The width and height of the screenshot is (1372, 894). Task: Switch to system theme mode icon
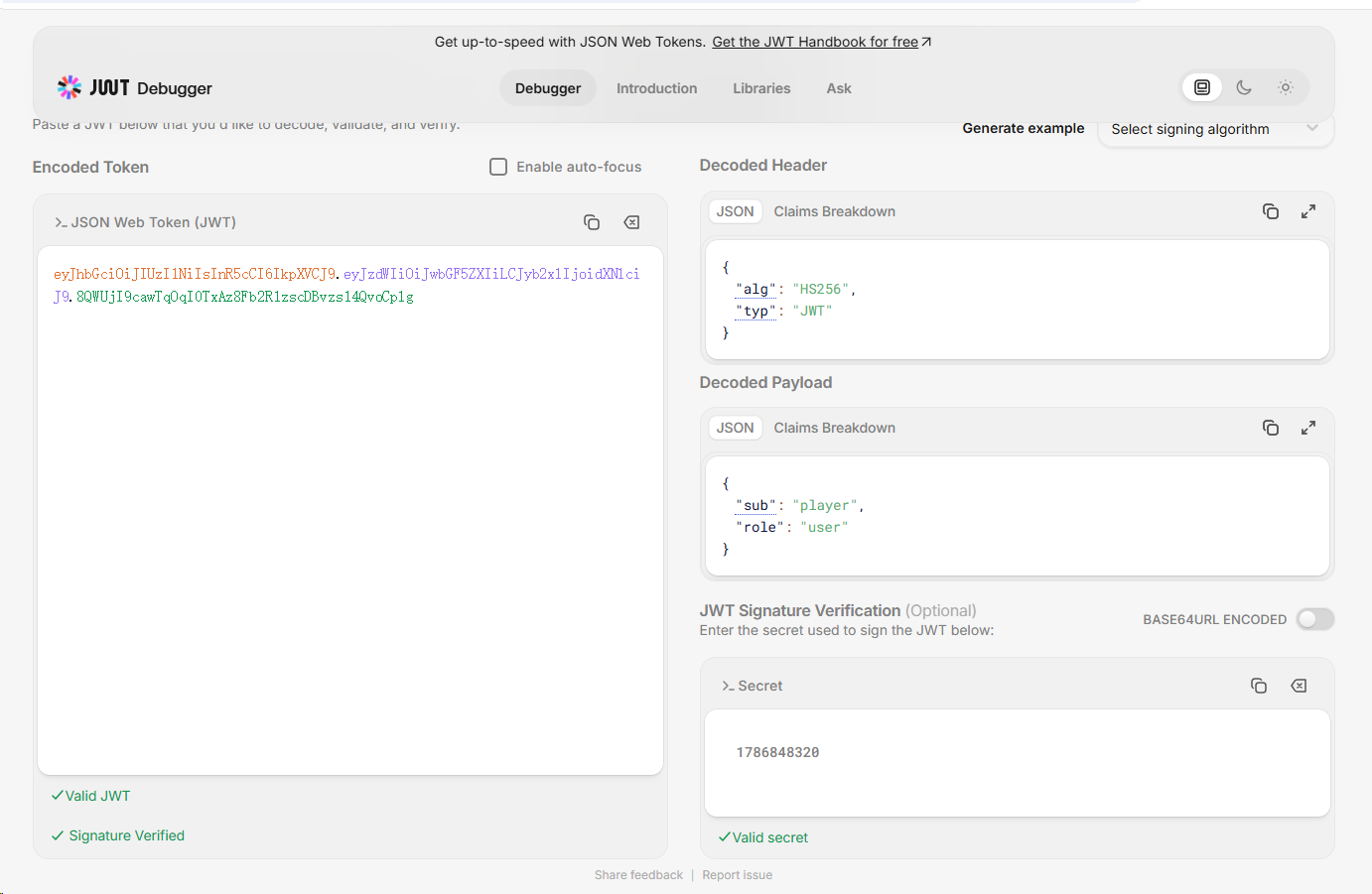pyautogui.click(x=1202, y=87)
